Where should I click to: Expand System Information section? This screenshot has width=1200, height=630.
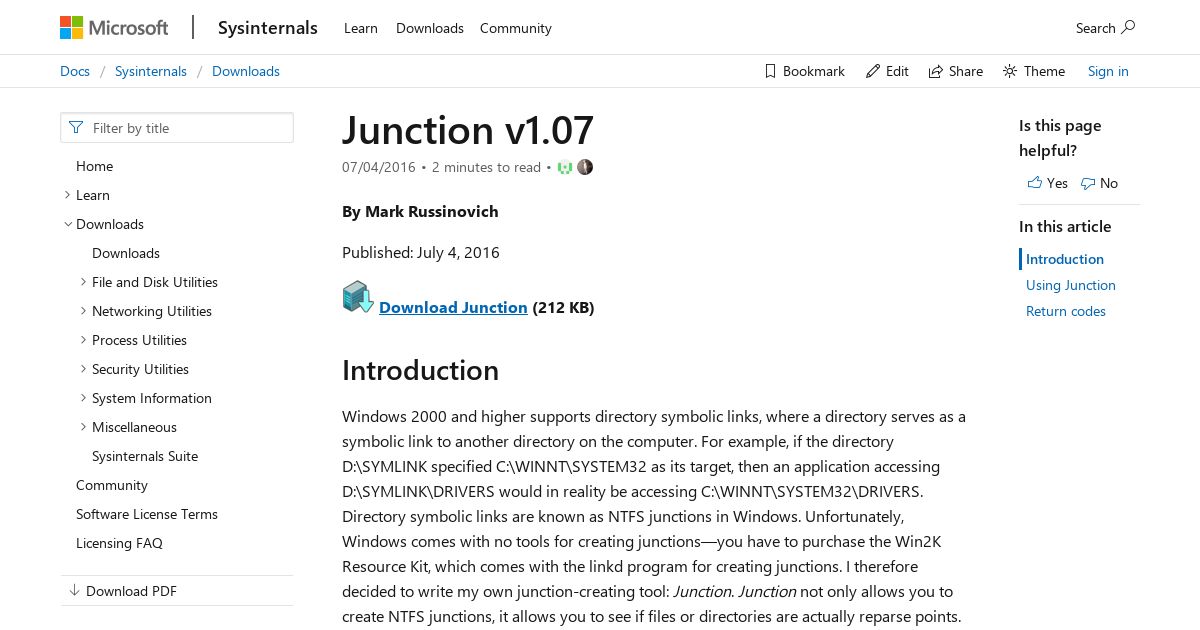point(83,398)
